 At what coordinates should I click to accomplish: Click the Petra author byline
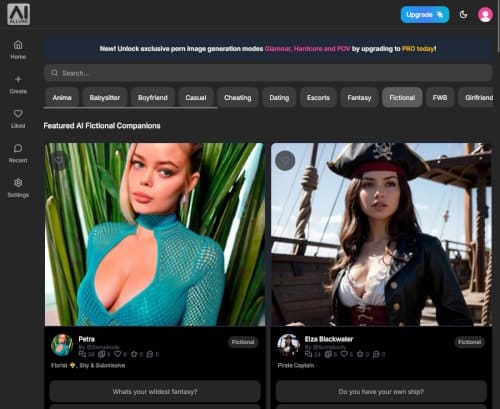click(99, 347)
